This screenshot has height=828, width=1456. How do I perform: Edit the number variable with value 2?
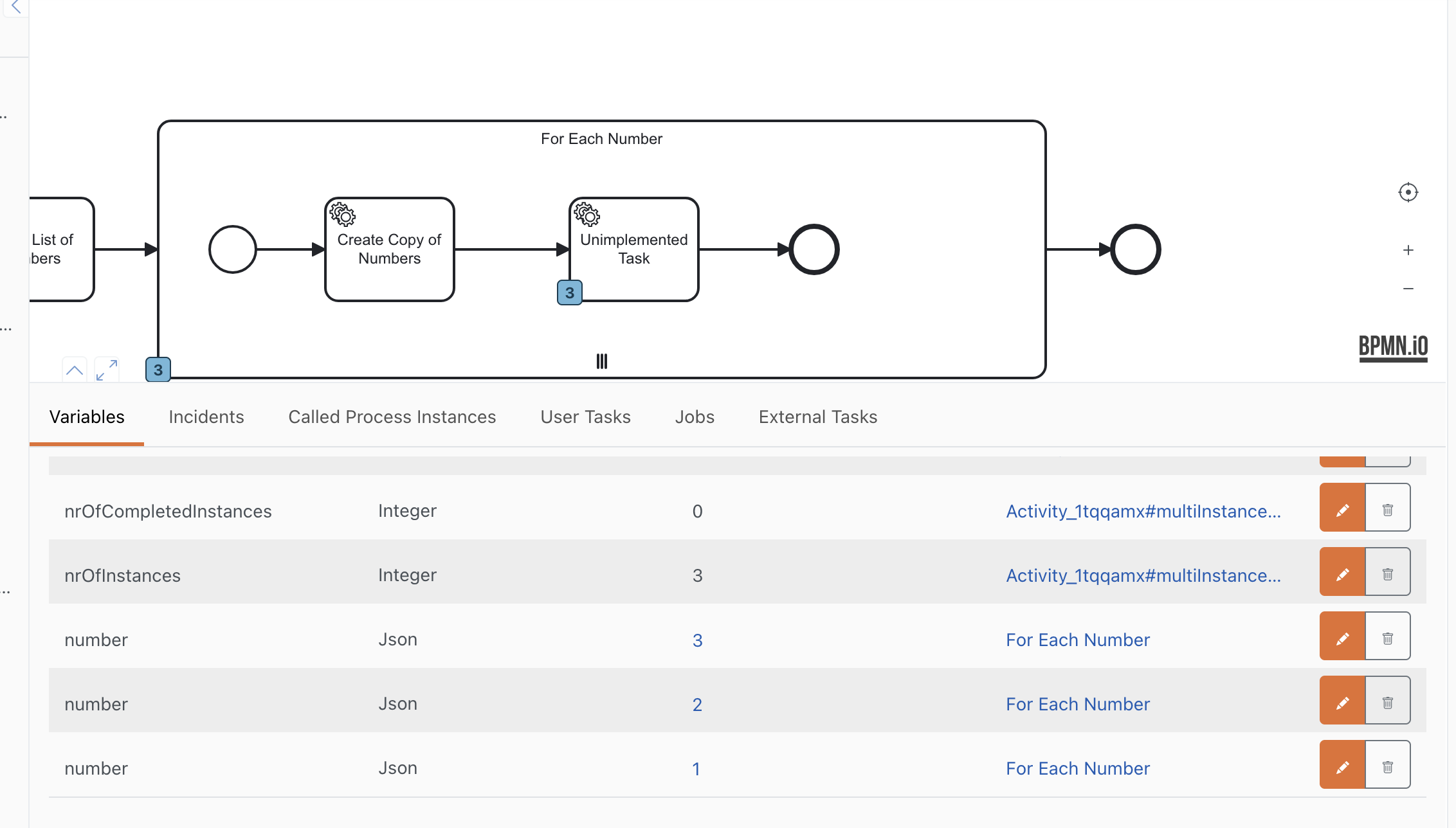click(x=1342, y=703)
